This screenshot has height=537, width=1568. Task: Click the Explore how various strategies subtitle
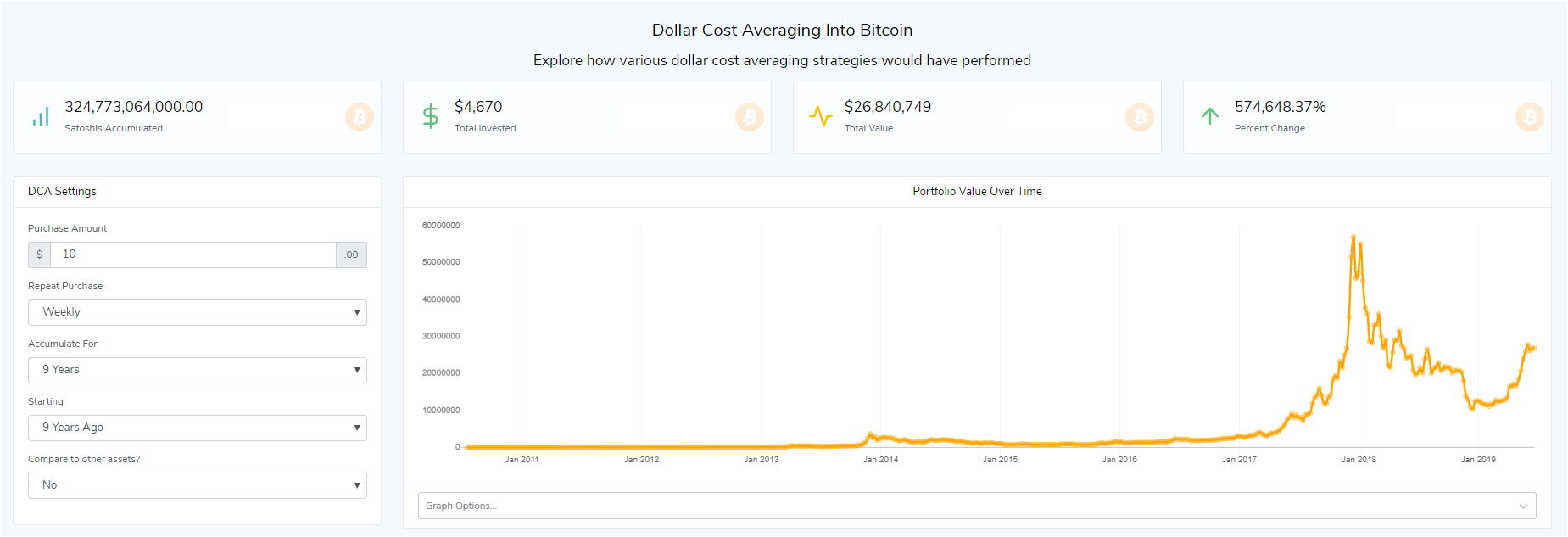coord(782,60)
